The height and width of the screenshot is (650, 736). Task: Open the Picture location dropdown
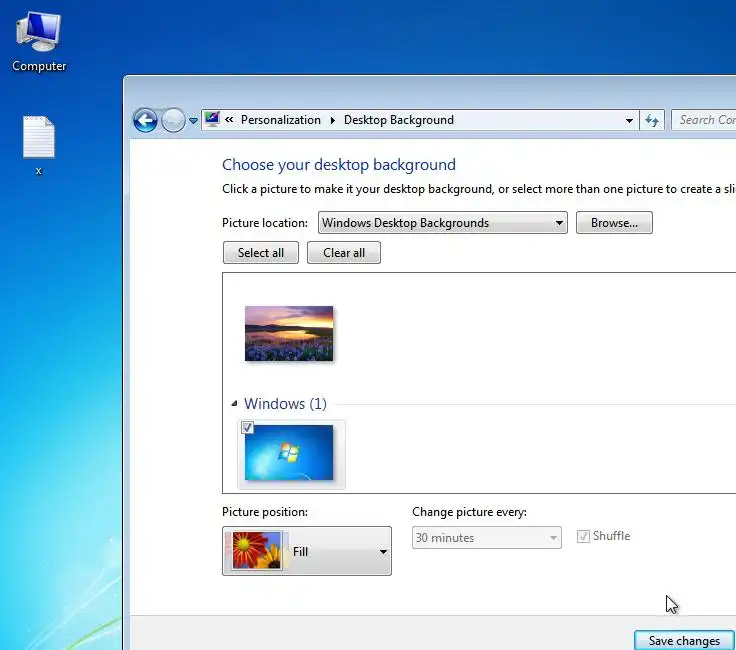point(443,222)
